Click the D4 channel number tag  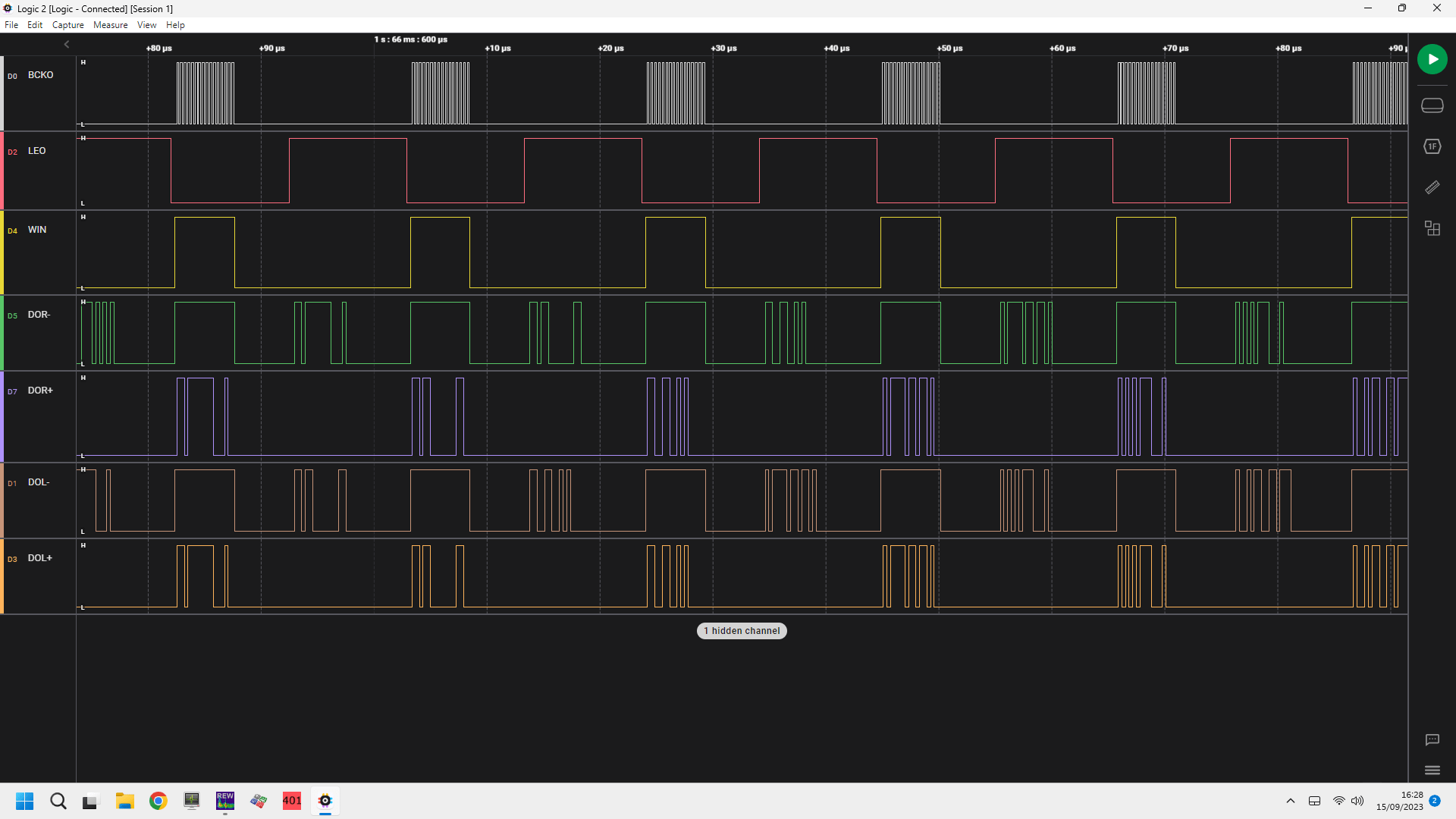pos(12,231)
